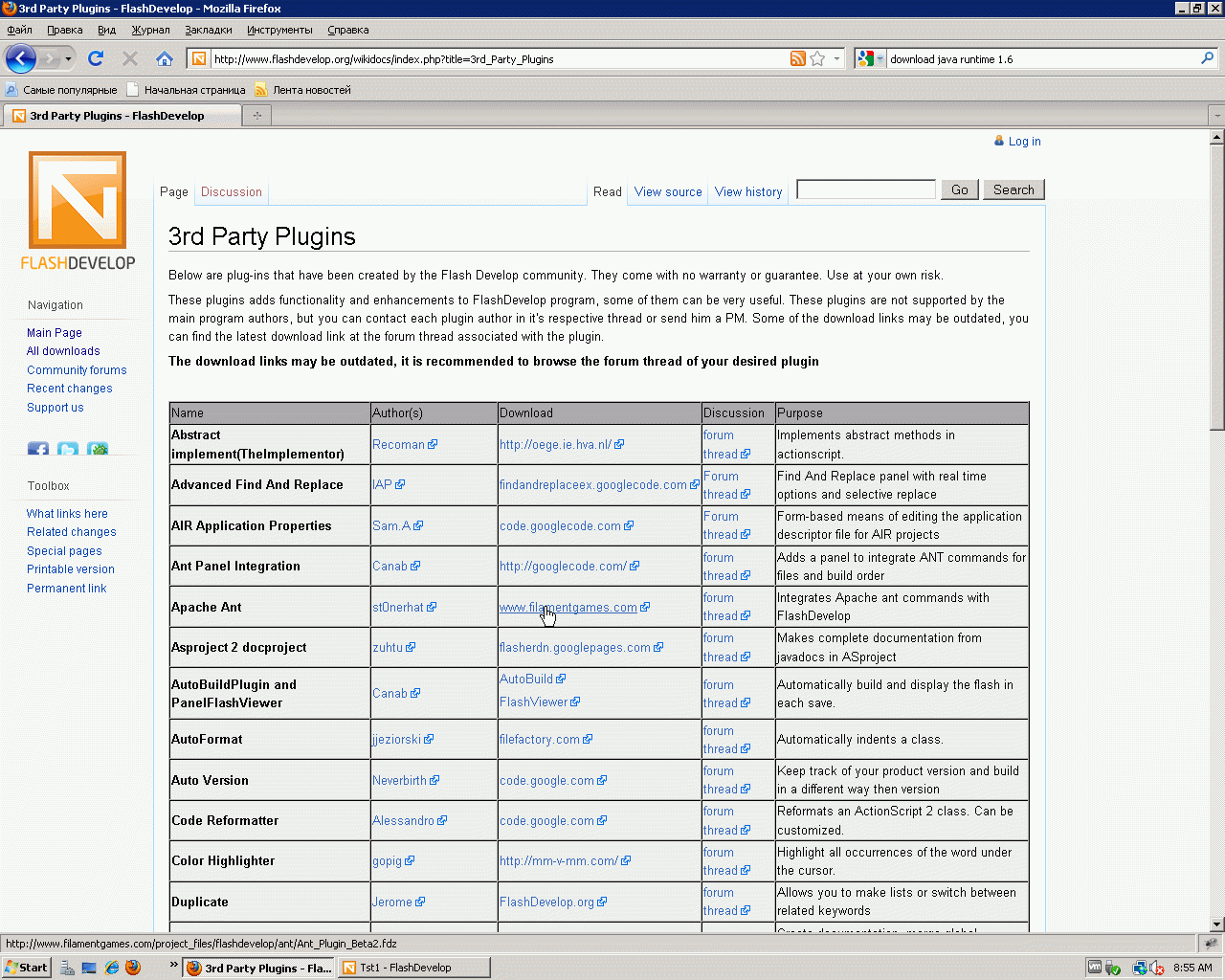The width and height of the screenshot is (1225, 980).
Task: Open the Recent changes link
Action: [x=70, y=389]
